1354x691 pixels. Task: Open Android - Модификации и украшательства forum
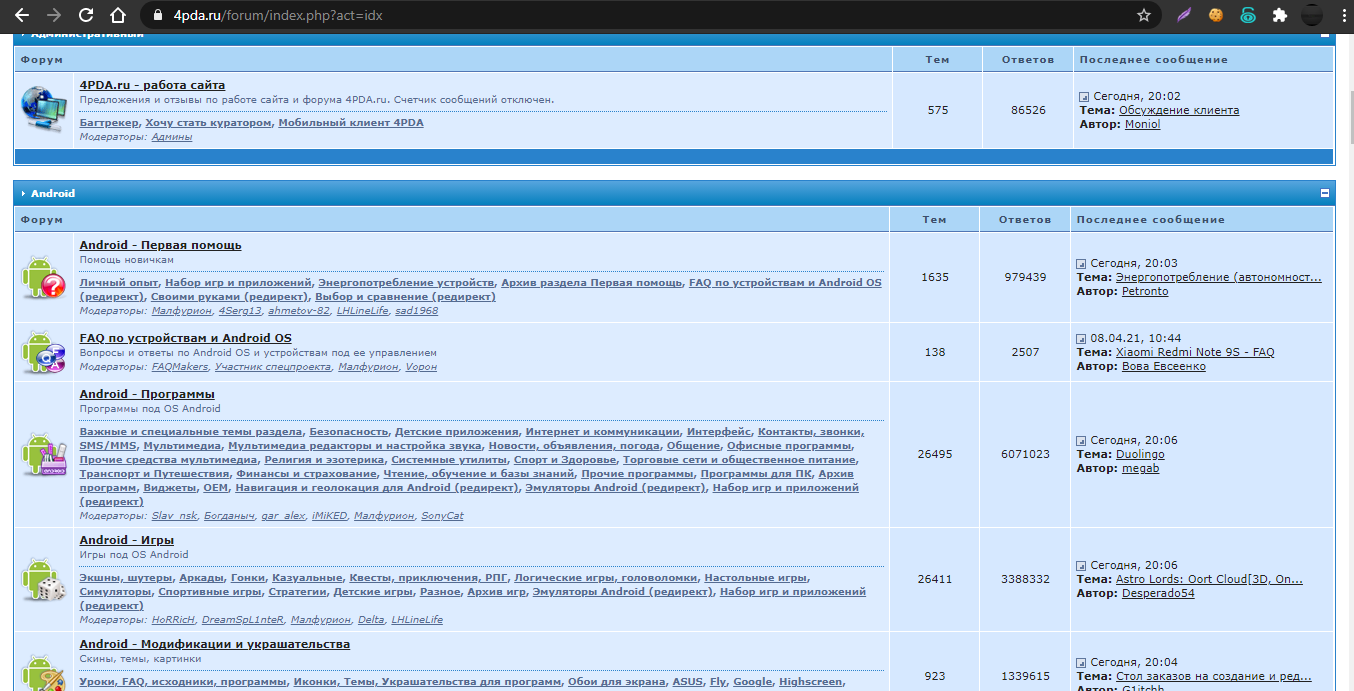tap(215, 644)
